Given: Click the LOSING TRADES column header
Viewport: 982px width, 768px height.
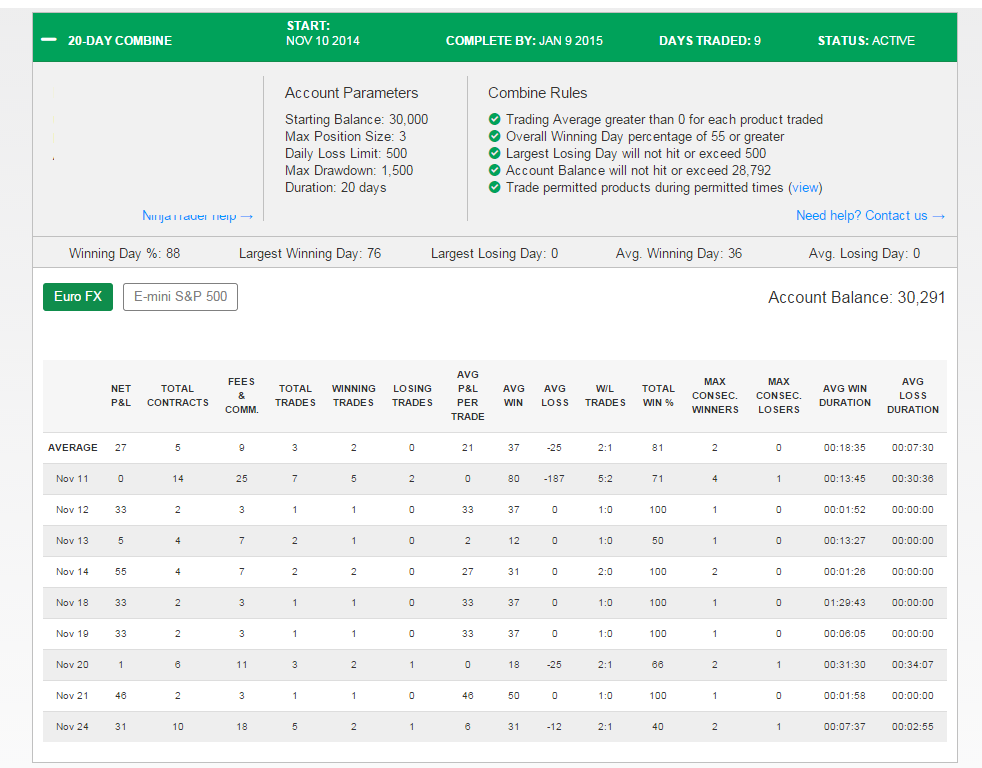Looking at the screenshot, I should pyautogui.click(x=412, y=395).
